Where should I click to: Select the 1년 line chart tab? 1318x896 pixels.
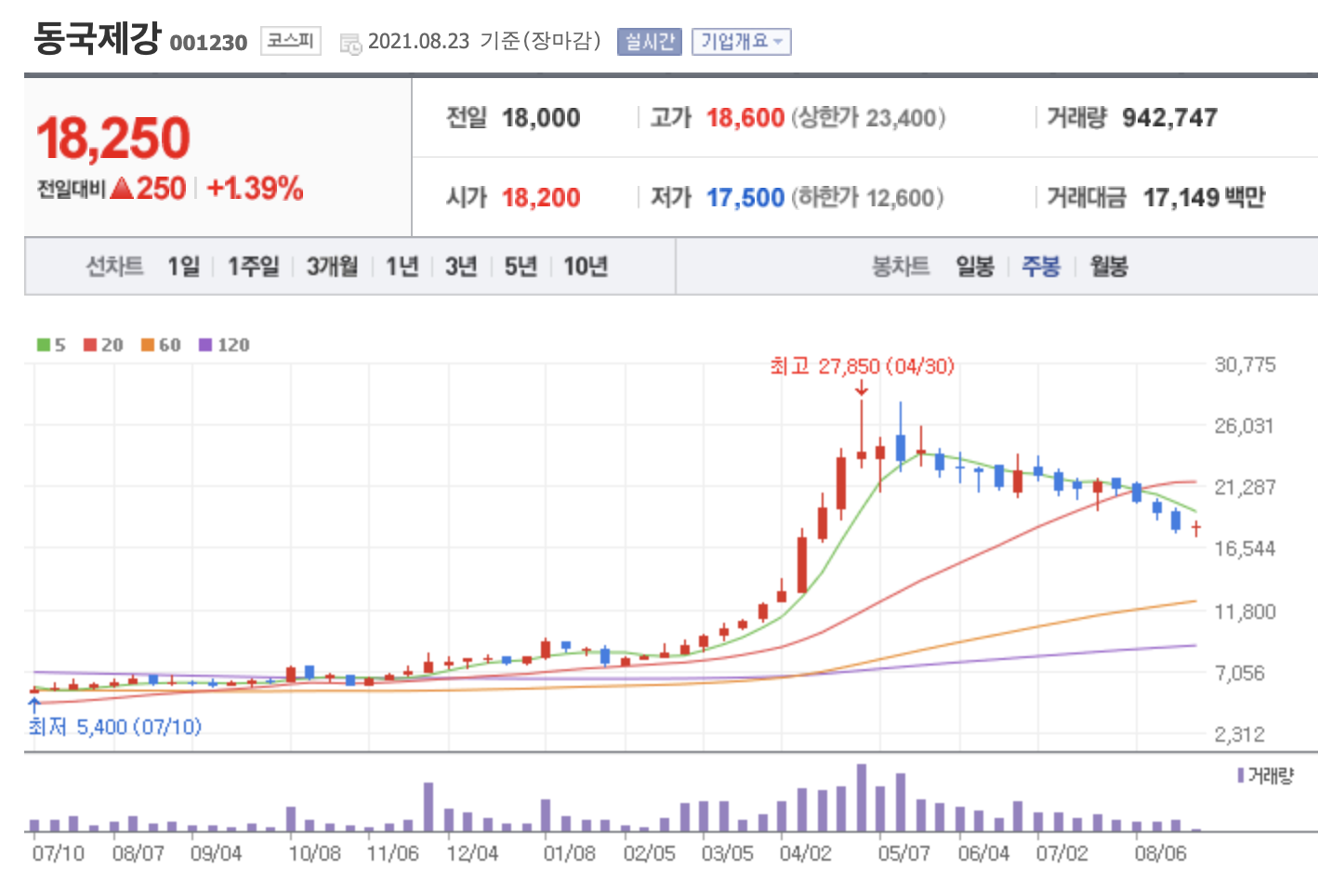(402, 267)
